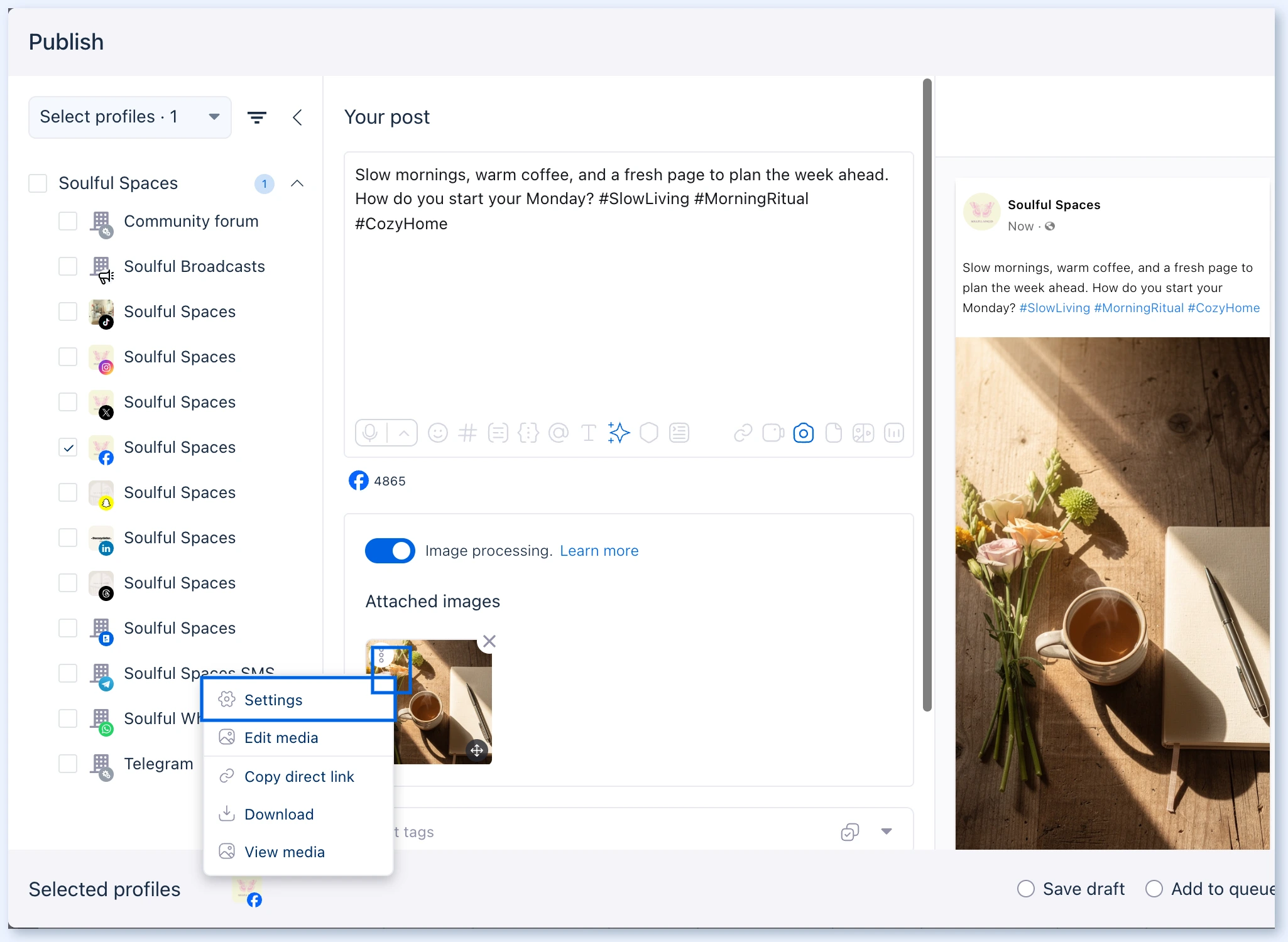Check the Soulful Broadcasts profile
The width and height of the screenshot is (1288, 942).
tap(68, 266)
